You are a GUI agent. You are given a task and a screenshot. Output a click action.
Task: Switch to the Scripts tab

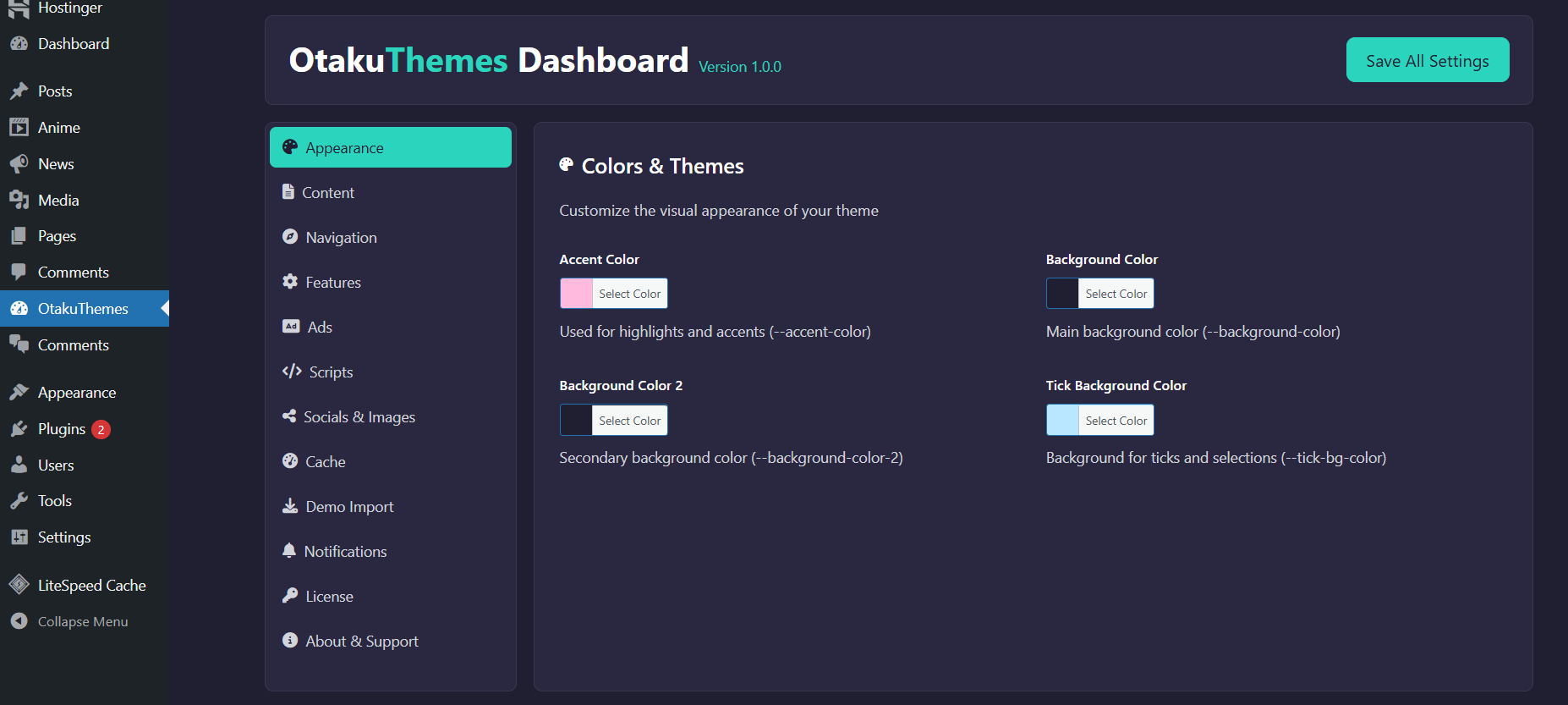(391, 372)
